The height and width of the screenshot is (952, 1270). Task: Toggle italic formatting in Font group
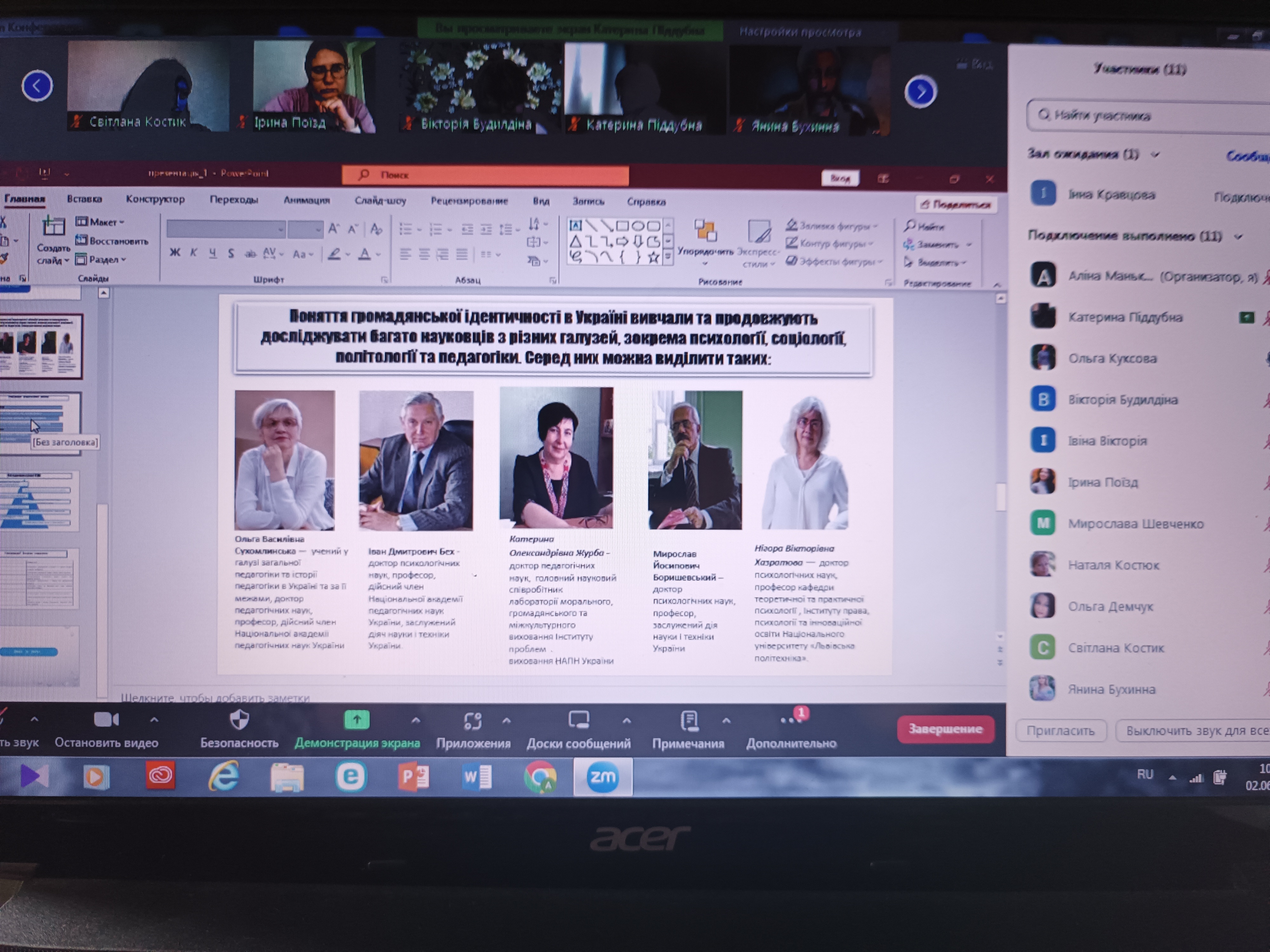click(194, 253)
